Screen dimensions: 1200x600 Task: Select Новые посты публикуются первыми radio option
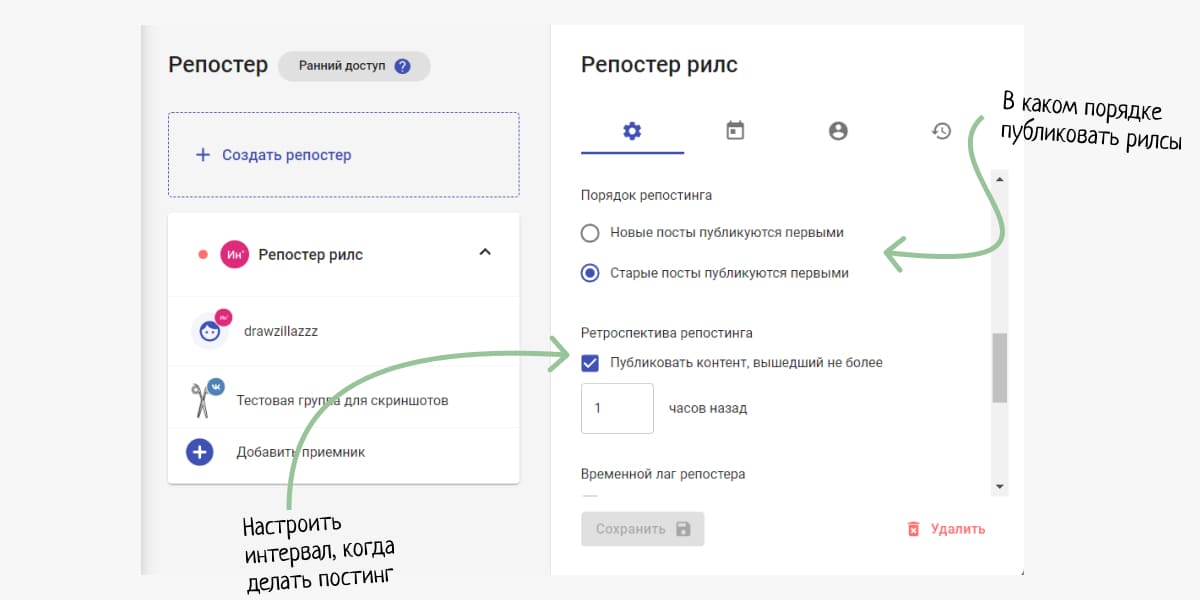(x=590, y=233)
